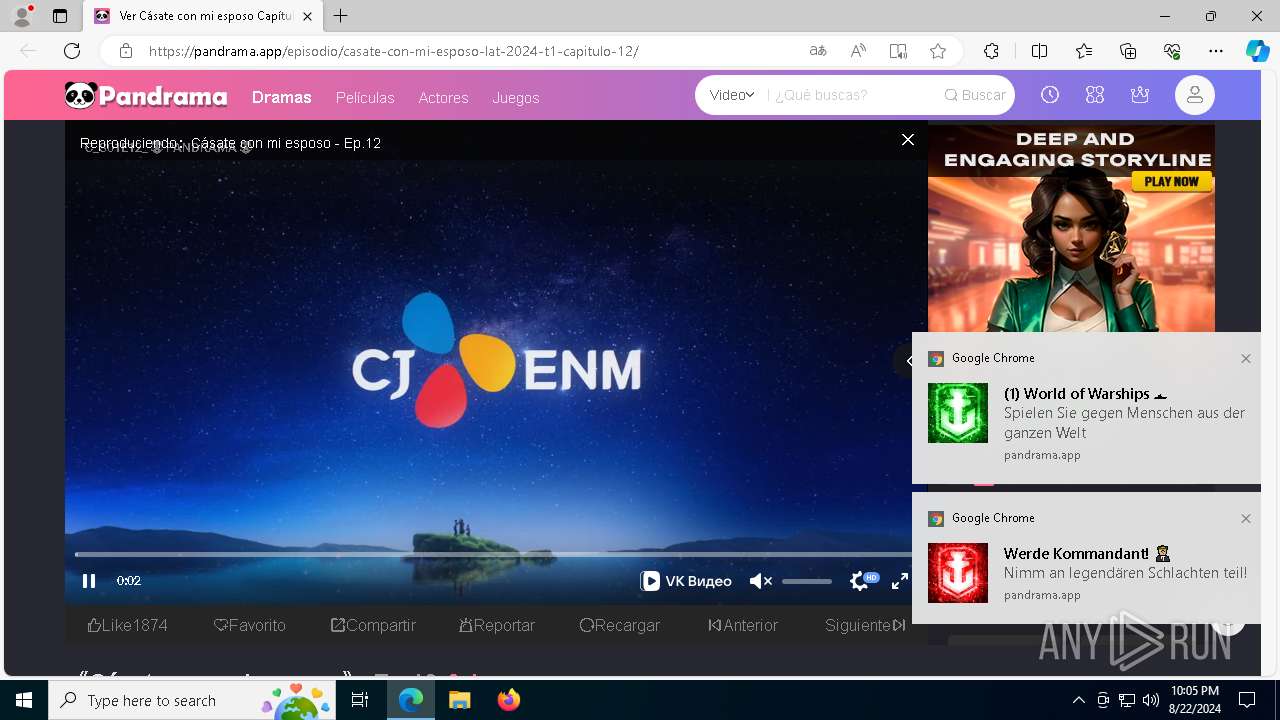Close the Ver Cásate con mi esposo tab
This screenshot has width=1280, height=720.
tap(308, 16)
